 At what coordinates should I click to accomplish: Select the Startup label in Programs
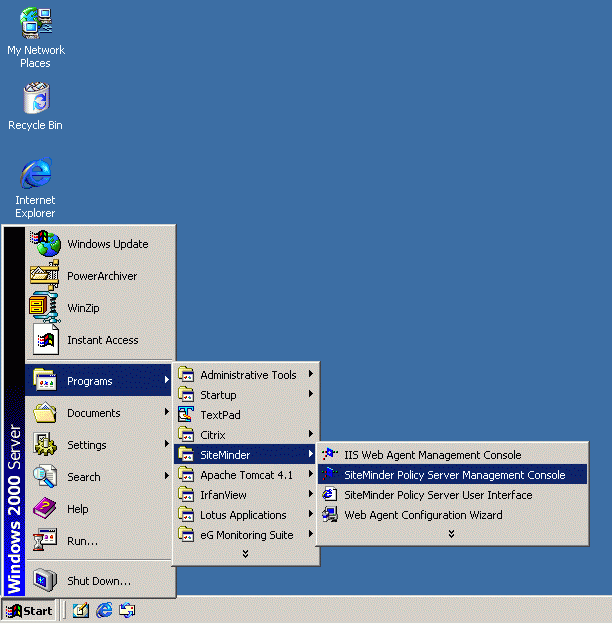point(218,395)
